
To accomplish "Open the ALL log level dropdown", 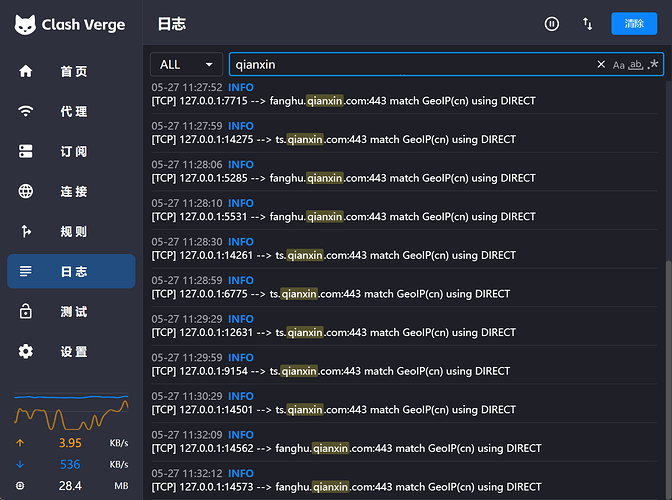I will [x=186, y=64].
